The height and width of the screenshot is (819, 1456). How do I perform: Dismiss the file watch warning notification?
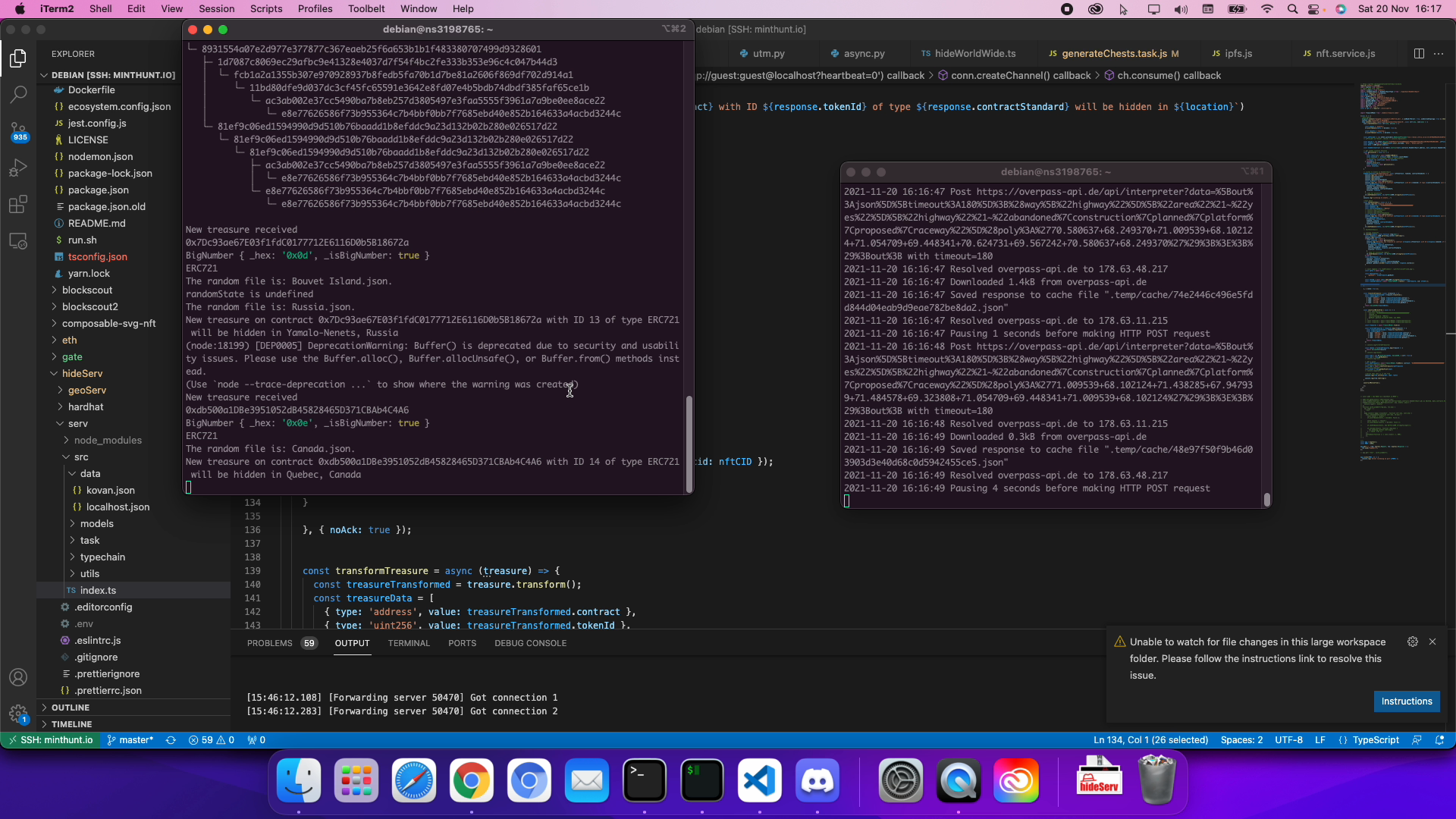1432,642
